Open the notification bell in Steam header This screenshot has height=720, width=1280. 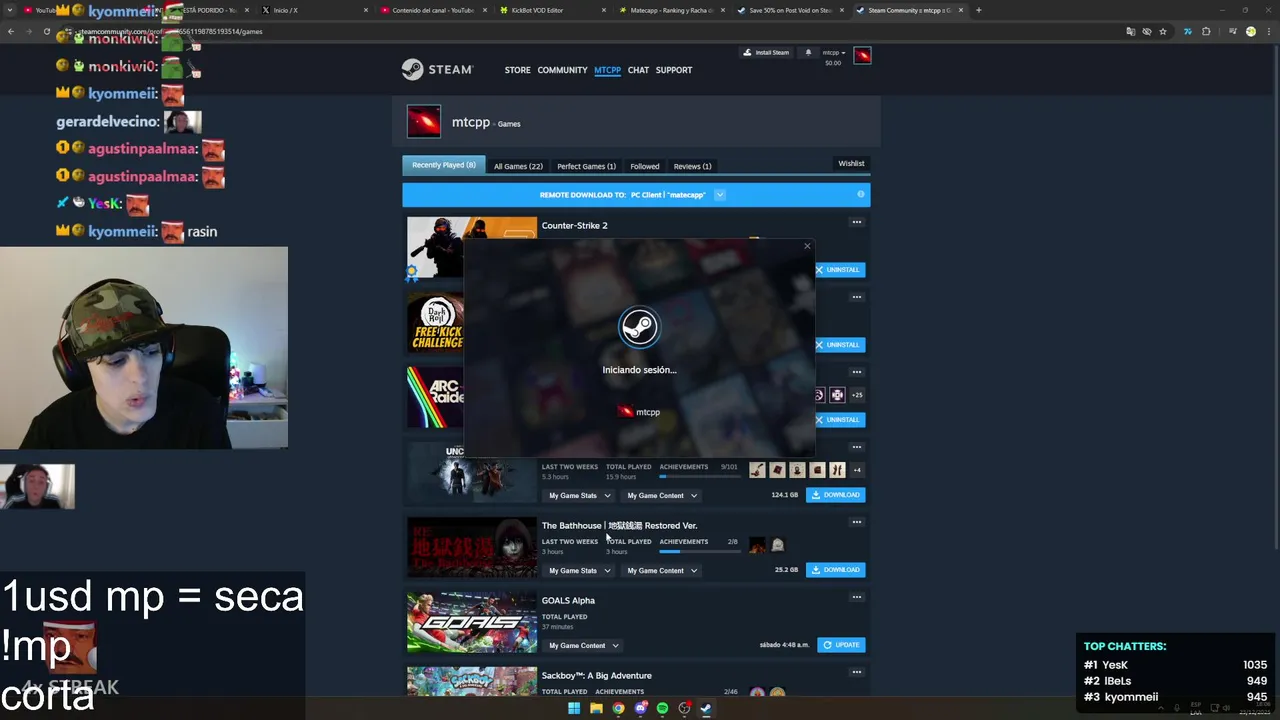tap(808, 52)
